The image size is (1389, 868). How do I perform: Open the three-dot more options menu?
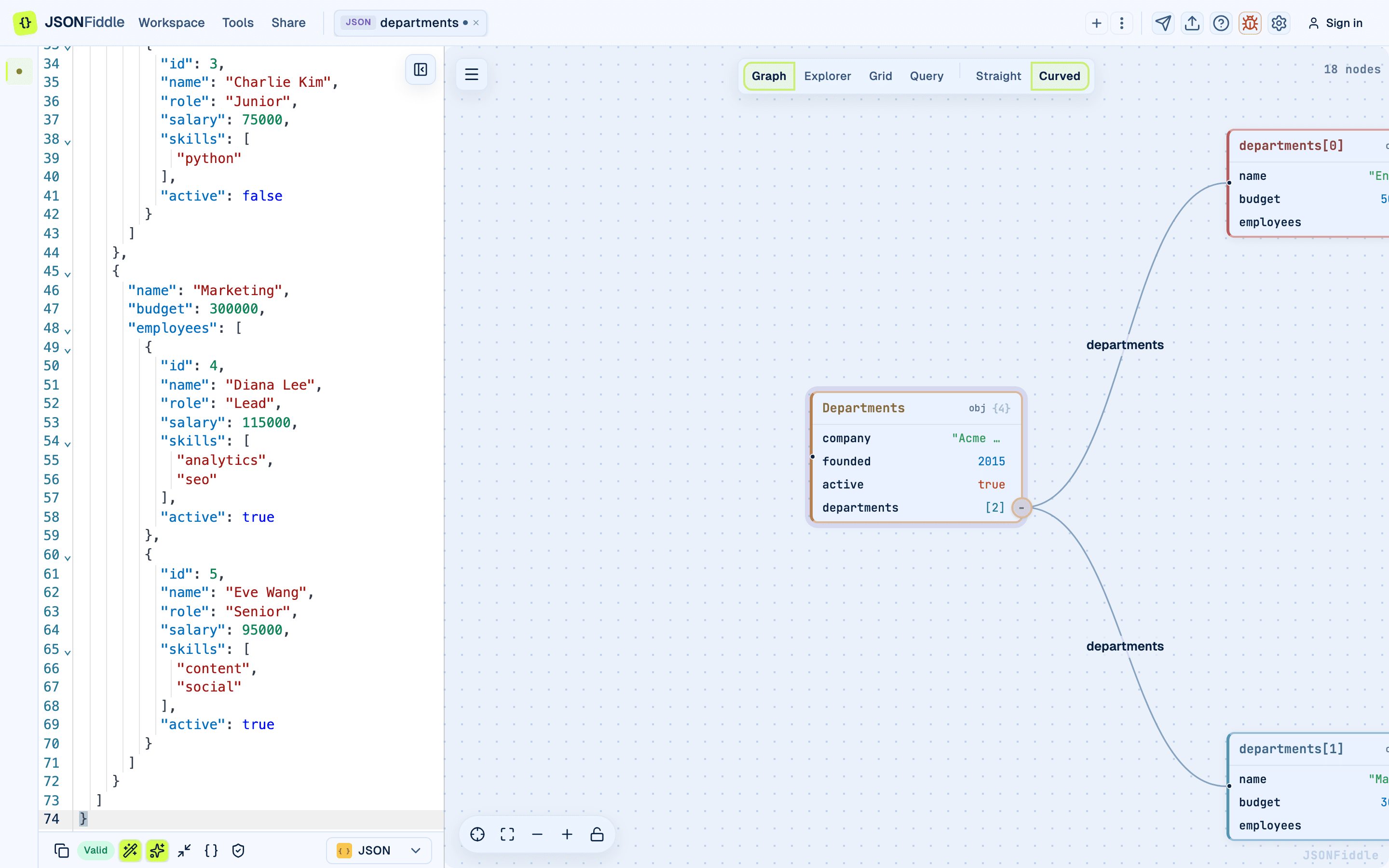coord(1121,23)
